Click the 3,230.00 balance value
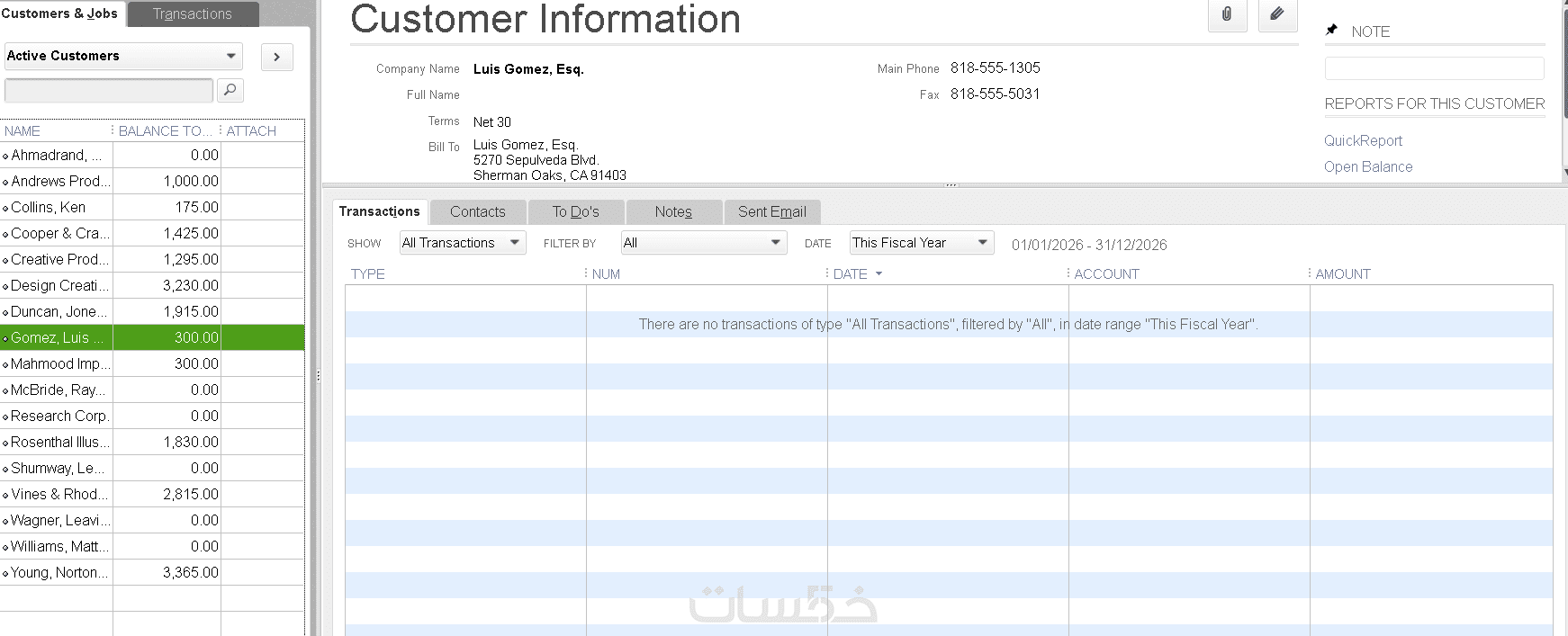The image size is (1568, 636). pos(191,285)
